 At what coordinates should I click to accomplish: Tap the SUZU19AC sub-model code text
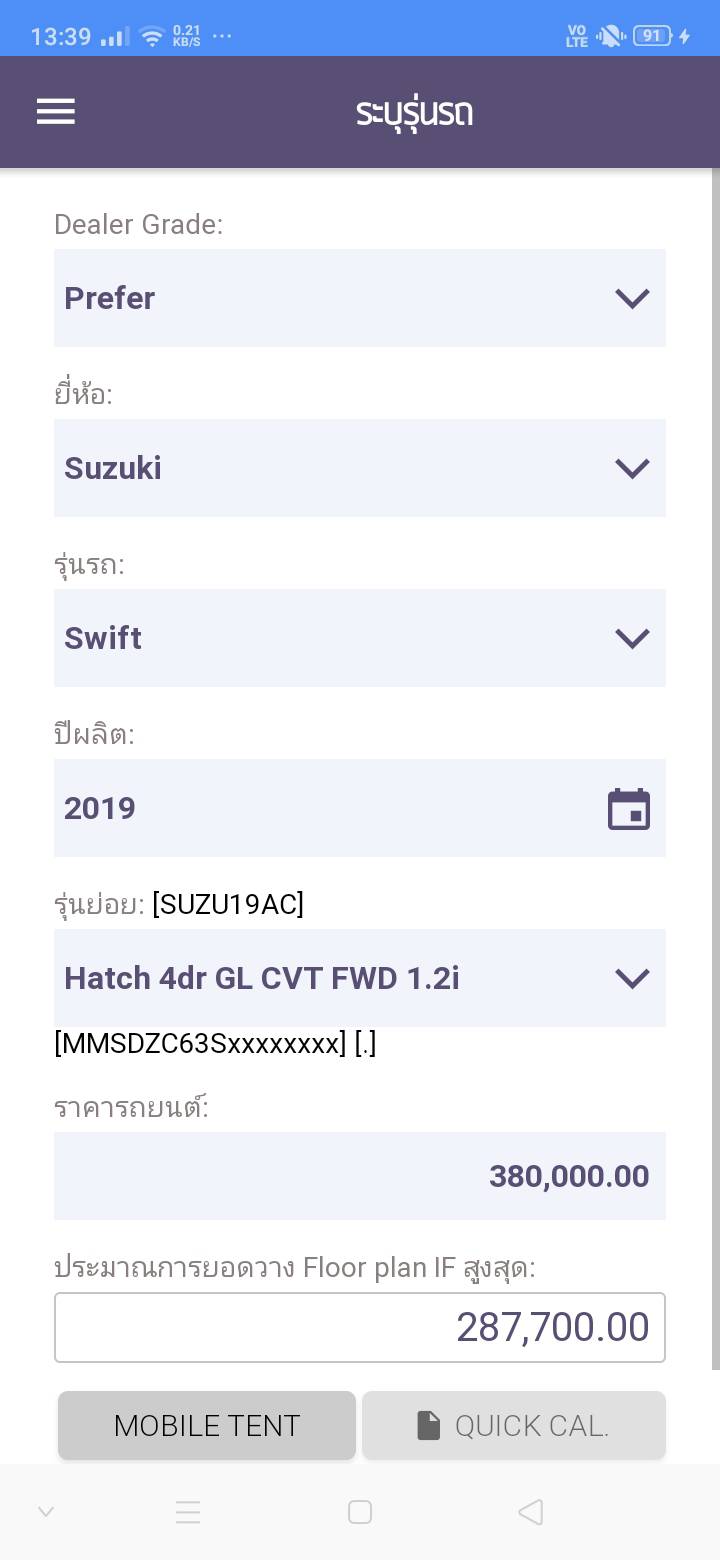(x=228, y=904)
